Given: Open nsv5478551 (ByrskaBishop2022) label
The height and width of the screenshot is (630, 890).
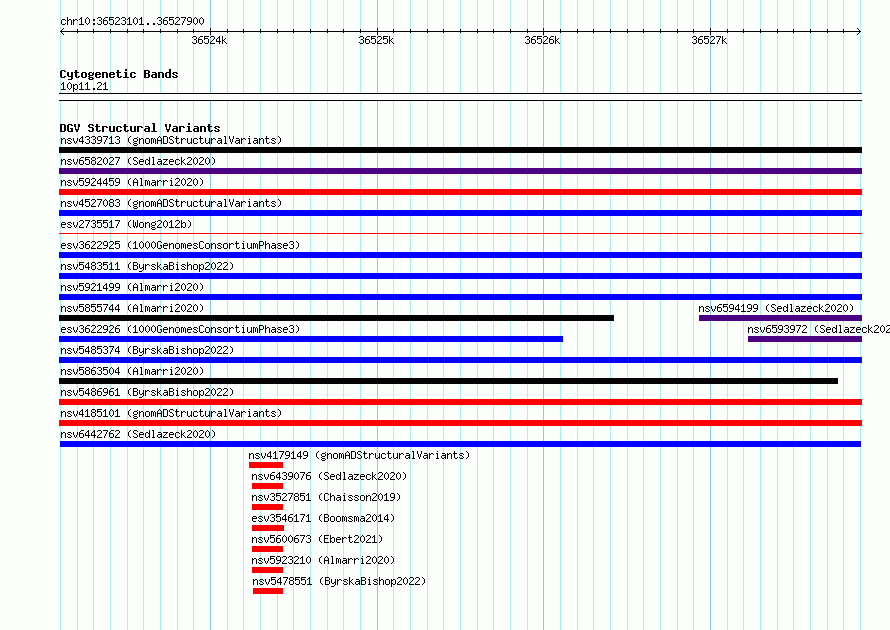Looking at the screenshot, I should click(x=339, y=581).
